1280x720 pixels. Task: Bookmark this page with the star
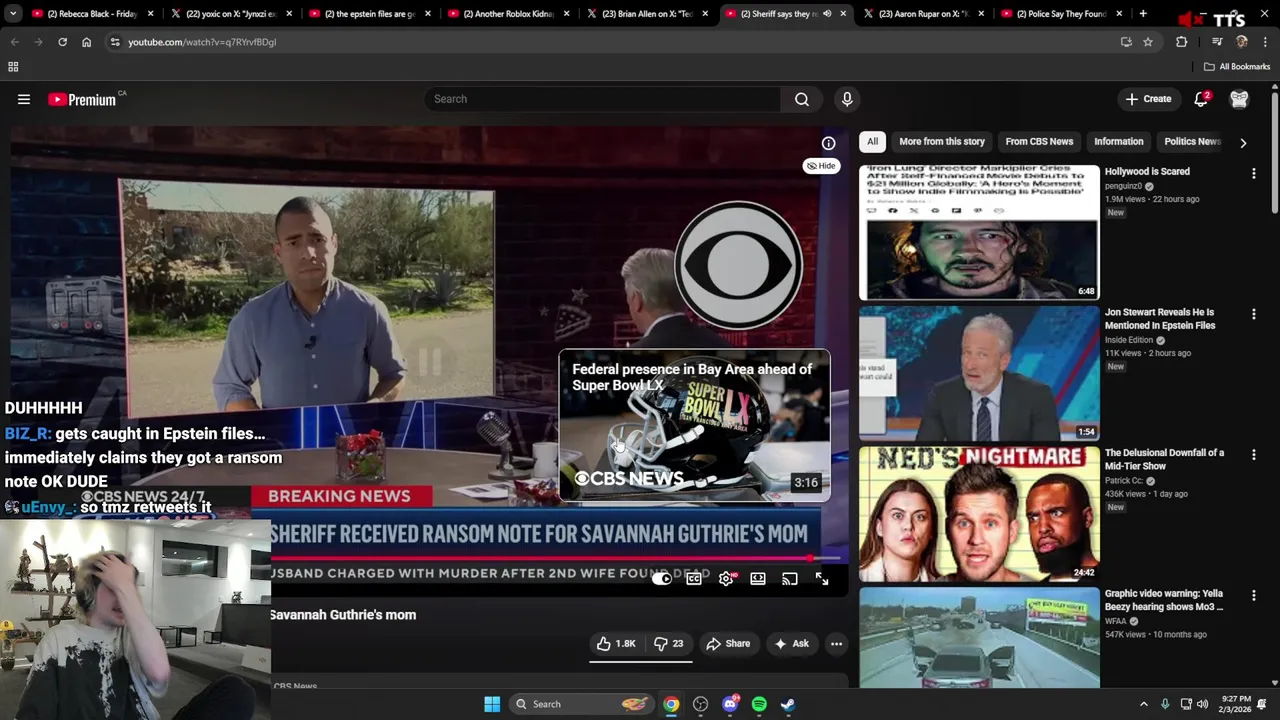1148,42
